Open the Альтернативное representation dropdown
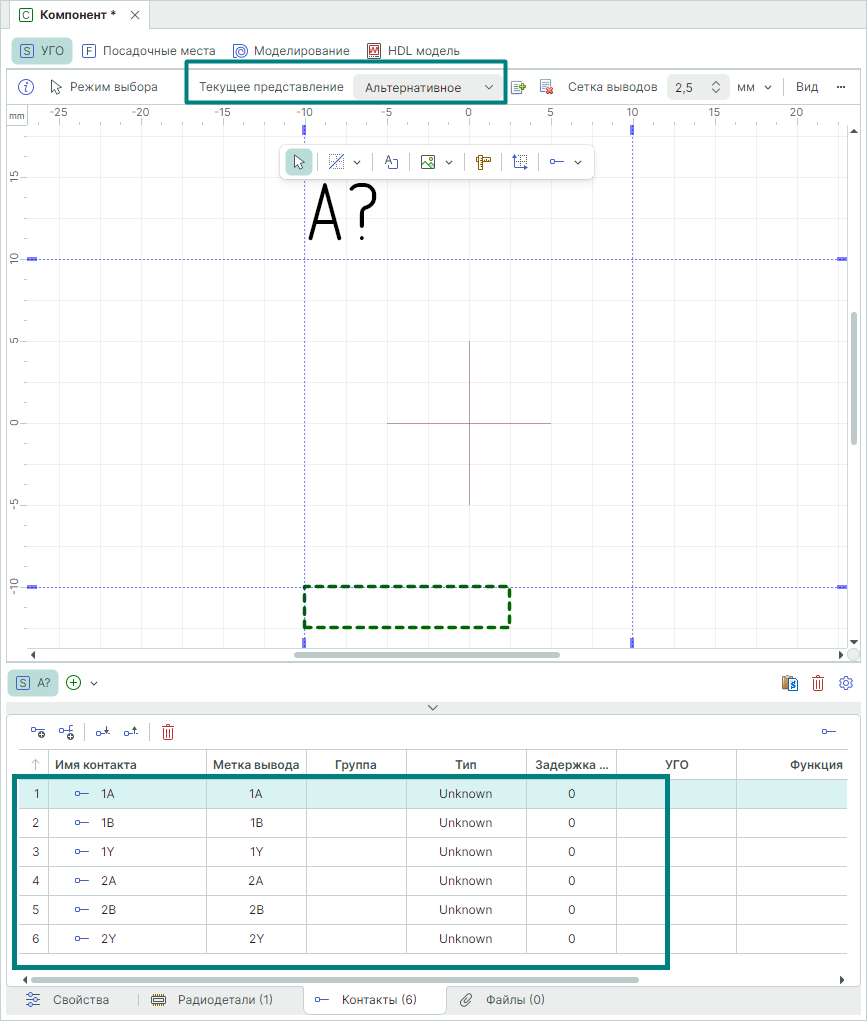The width and height of the screenshot is (867, 1021). tap(429, 87)
